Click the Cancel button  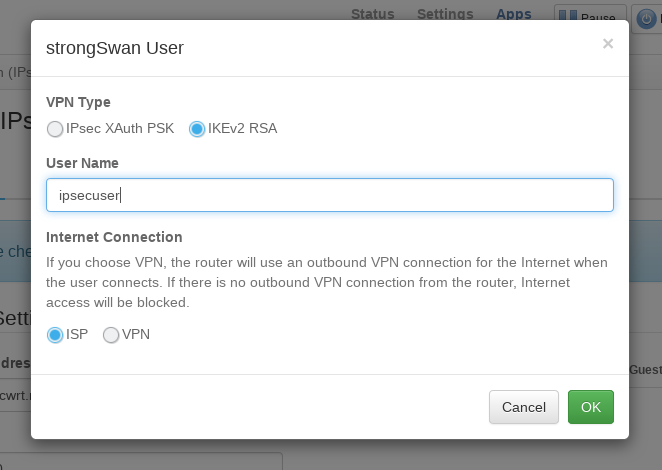[x=524, y=407]
